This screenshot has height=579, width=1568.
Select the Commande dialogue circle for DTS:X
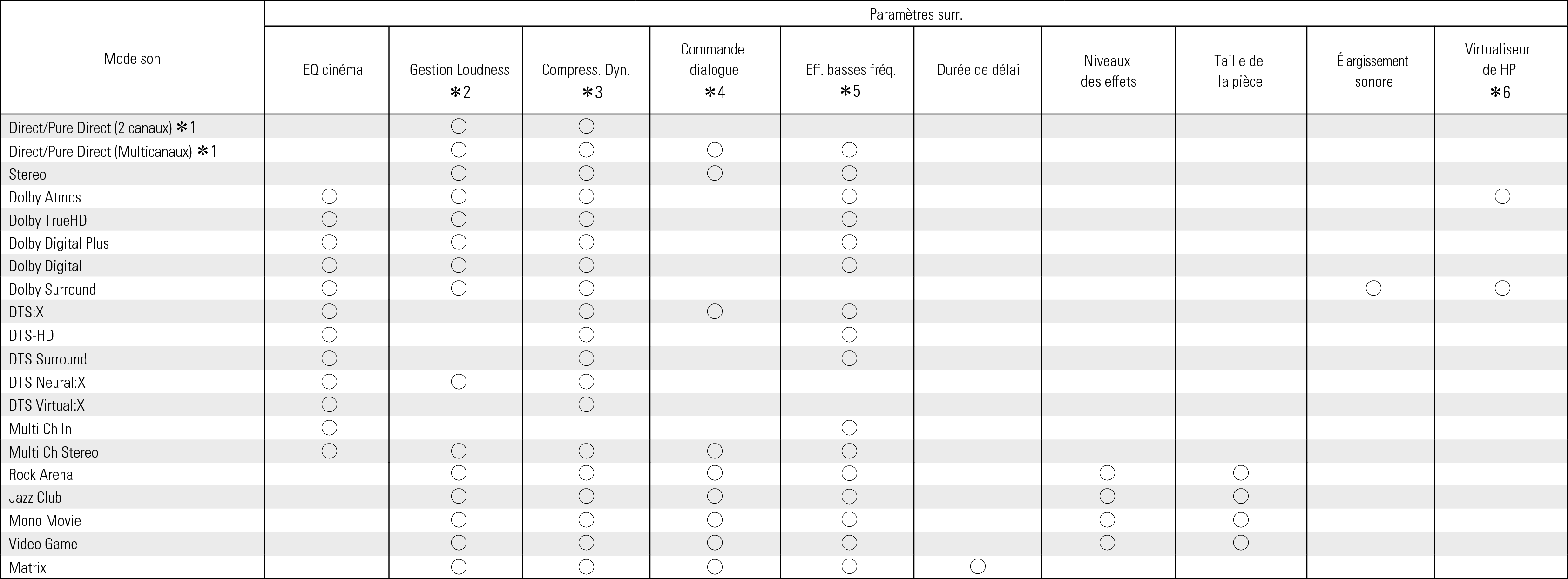pos(715,312)
